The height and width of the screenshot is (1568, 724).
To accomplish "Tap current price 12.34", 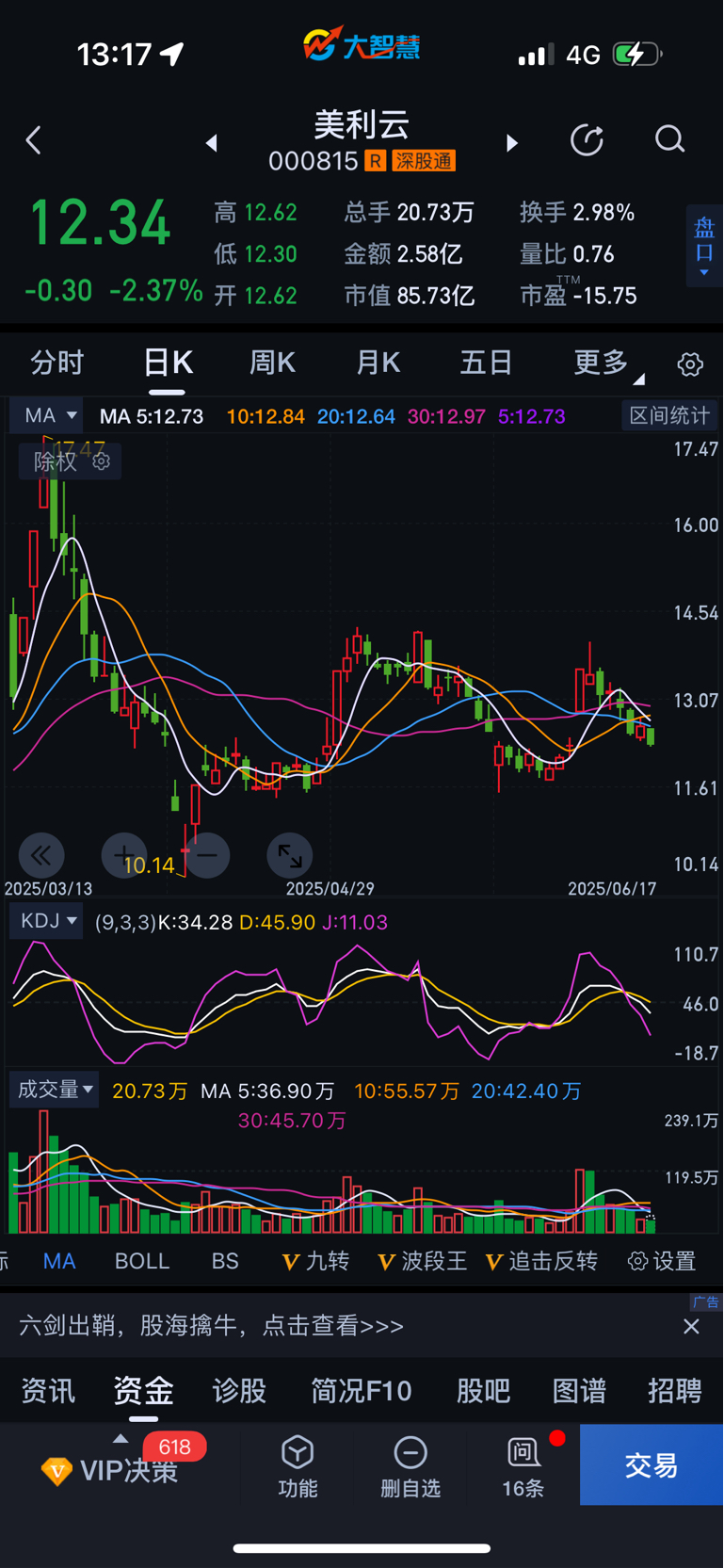I will (99, 223).
